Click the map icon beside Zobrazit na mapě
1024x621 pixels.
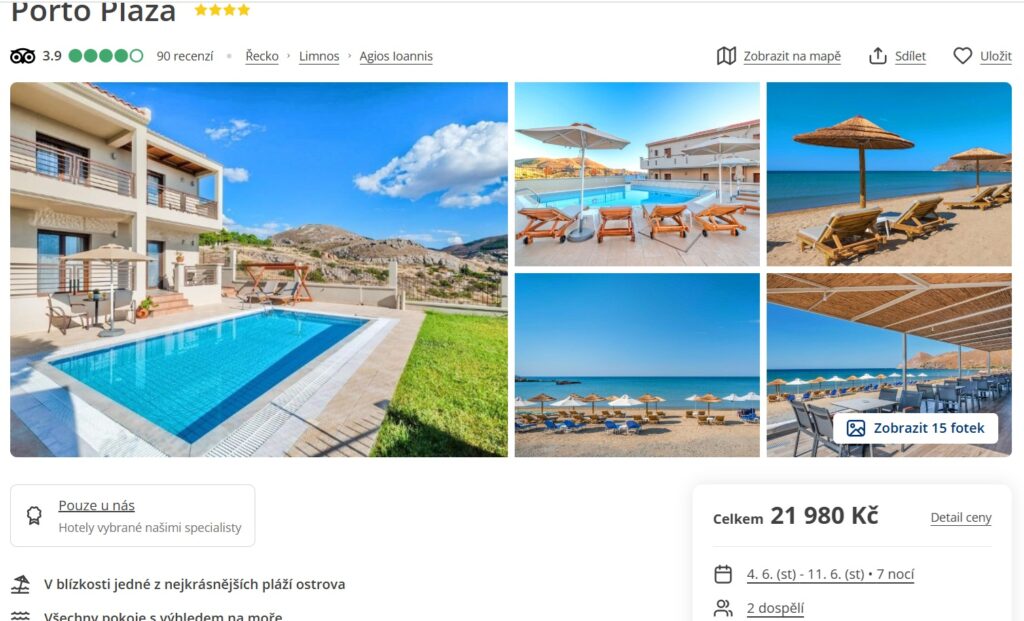(x=726, y=56)
